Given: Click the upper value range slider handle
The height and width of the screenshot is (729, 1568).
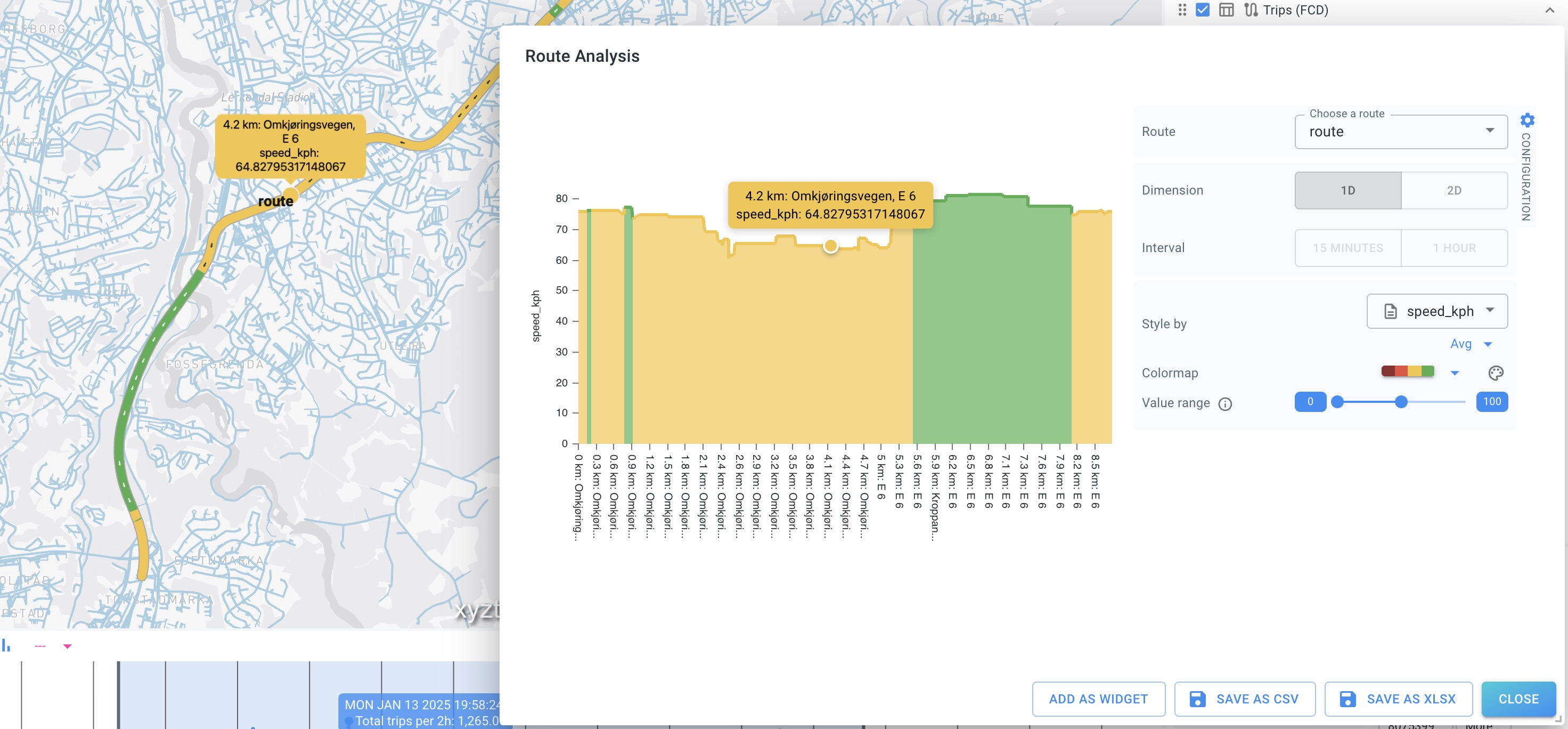Looking at the screenshot, I should point(1401,402).
